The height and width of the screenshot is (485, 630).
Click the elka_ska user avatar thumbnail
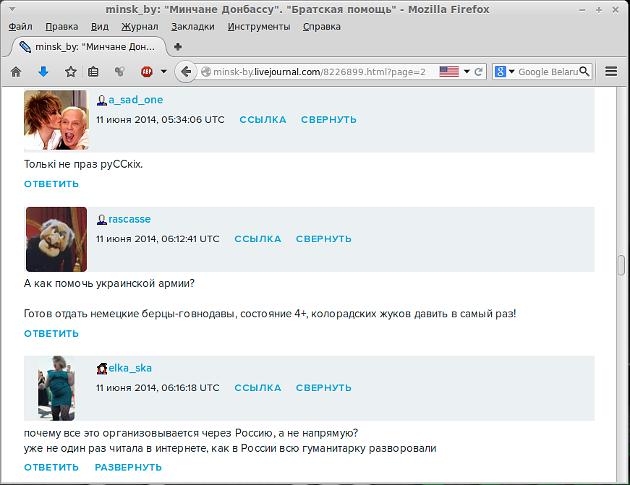click(55, 388)
